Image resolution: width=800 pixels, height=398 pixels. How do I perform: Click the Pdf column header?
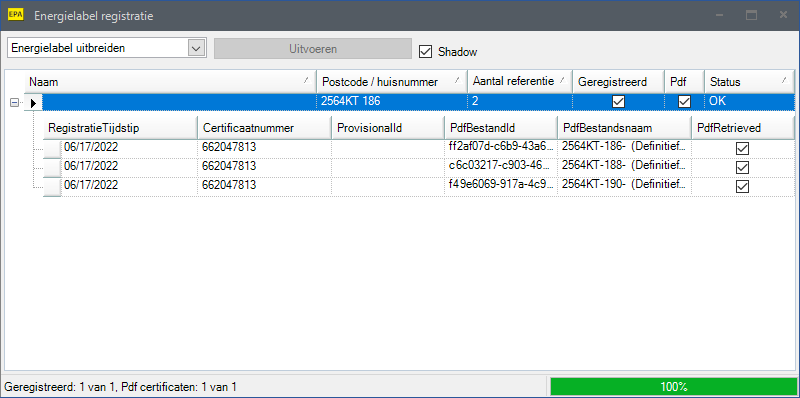tap(684, 82)
